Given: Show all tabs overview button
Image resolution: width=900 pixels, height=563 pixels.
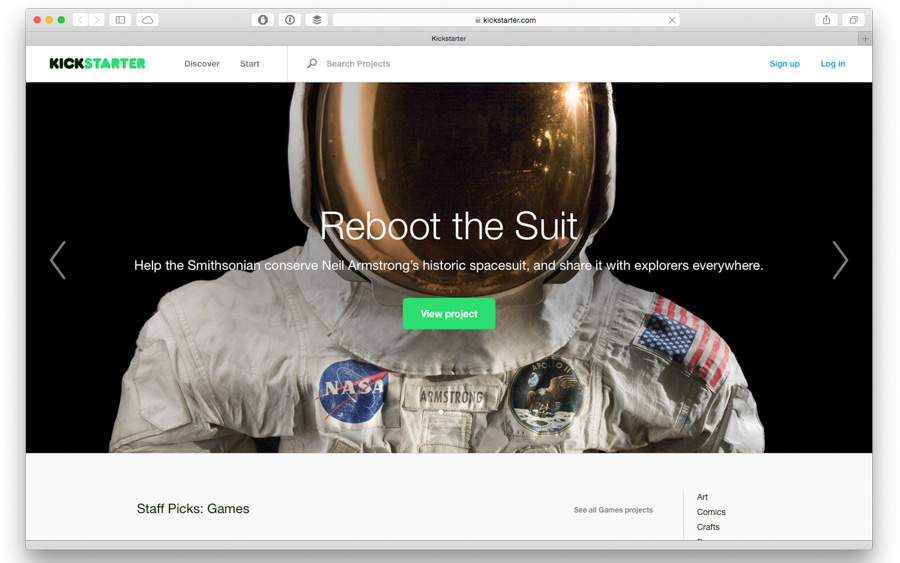Looking at the screenshot, I should 854,20.
